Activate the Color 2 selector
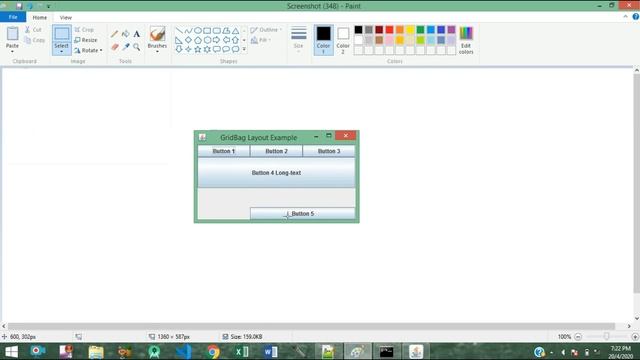Screen dimensions: 640x360 coord(343,40)
